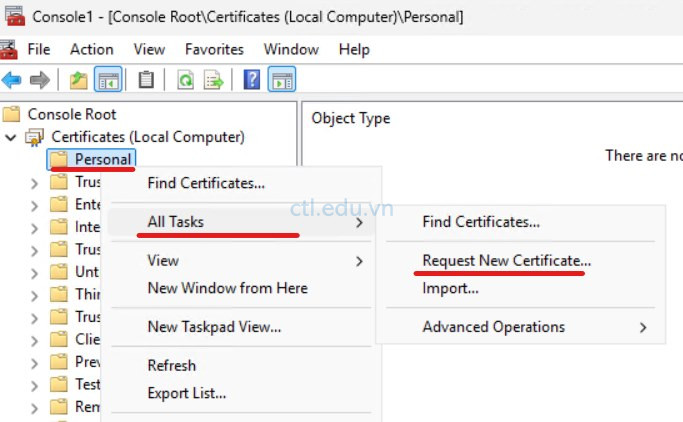
Task: Toggle the Show/Hide Console Tree icon
Action: pyautogui.click(x=108, y=80)
